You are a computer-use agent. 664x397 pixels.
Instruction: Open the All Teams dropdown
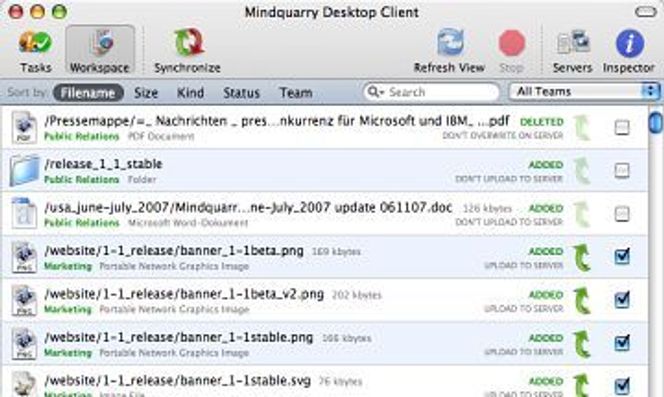584,91
